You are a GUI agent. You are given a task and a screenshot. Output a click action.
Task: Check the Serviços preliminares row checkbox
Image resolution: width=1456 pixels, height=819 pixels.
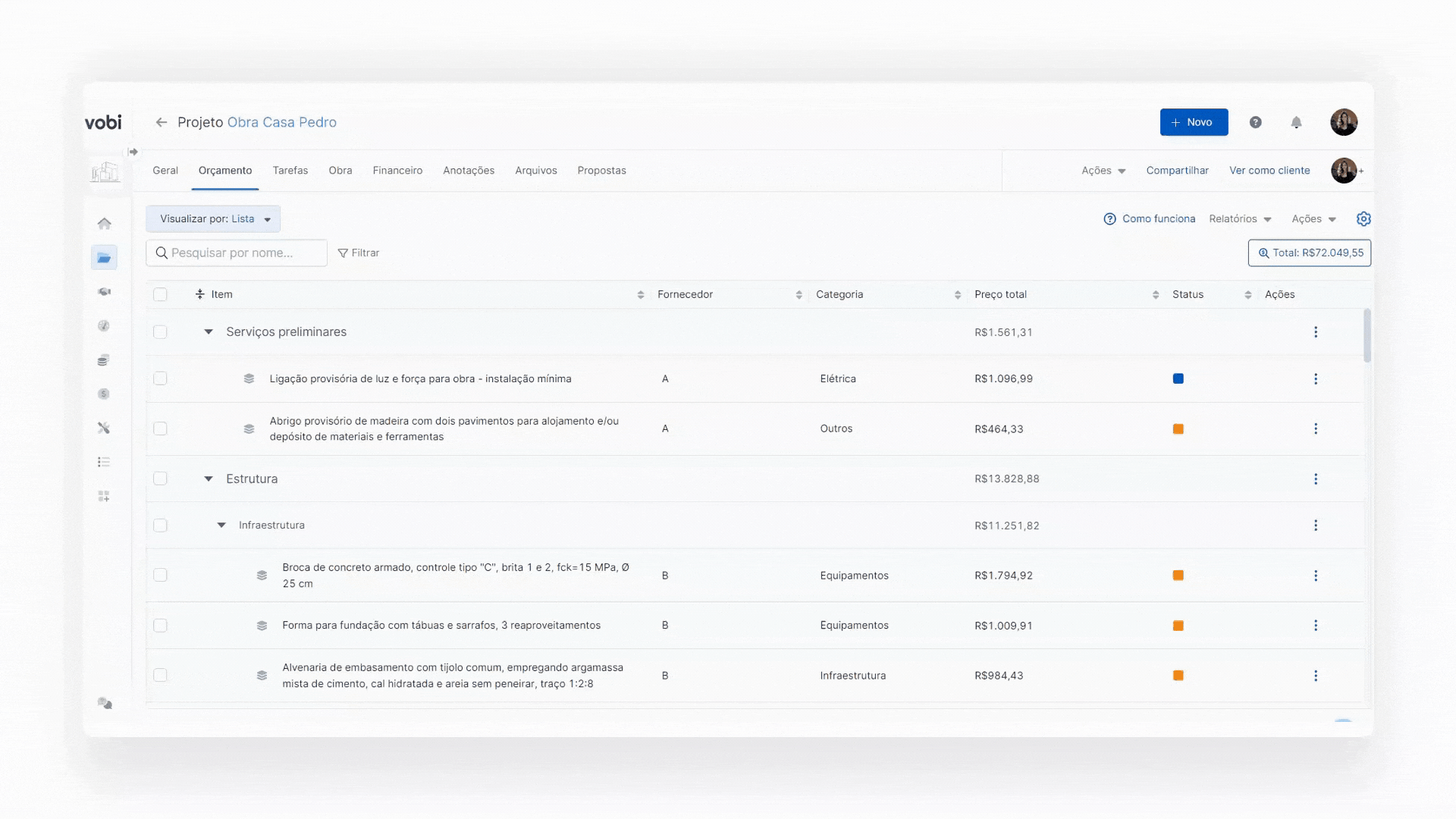[x=160, y=332]
